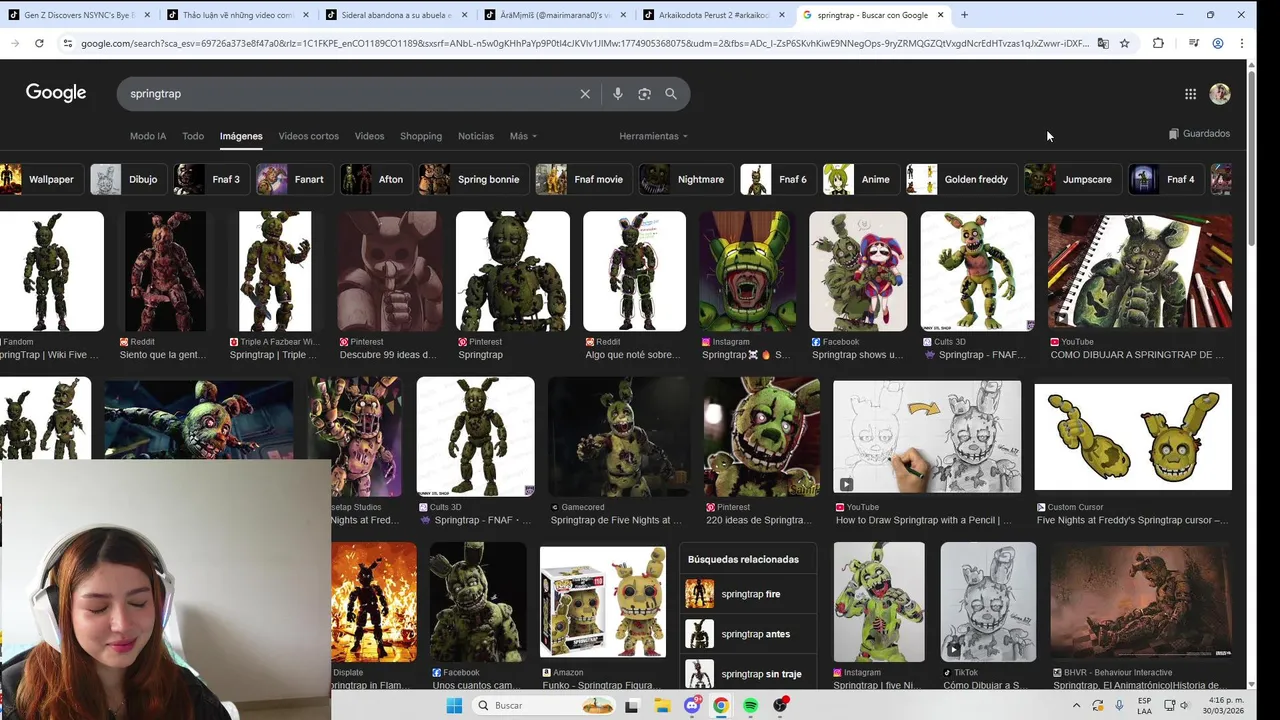Filter images by Golden freddy chip
1280x720 pixels.
[x=961, y=179]
